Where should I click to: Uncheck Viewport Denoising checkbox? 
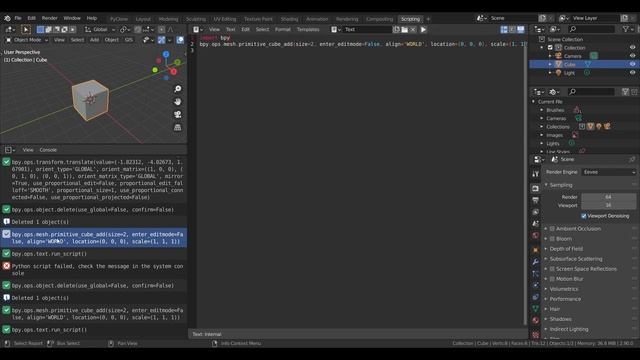[584, 216]
